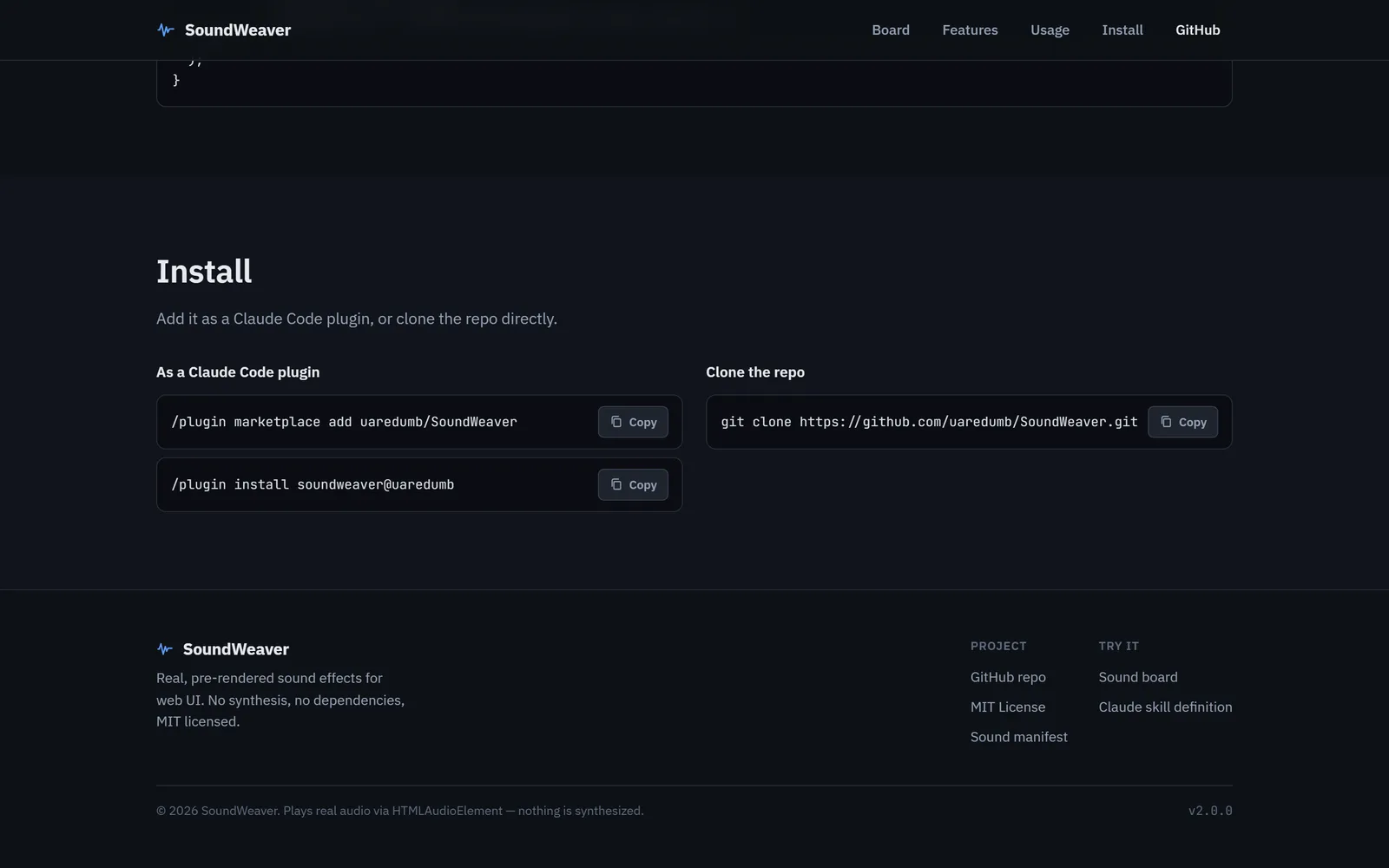
Task: Click the waveform icon in the footer
Action: [x=165, y=649]
